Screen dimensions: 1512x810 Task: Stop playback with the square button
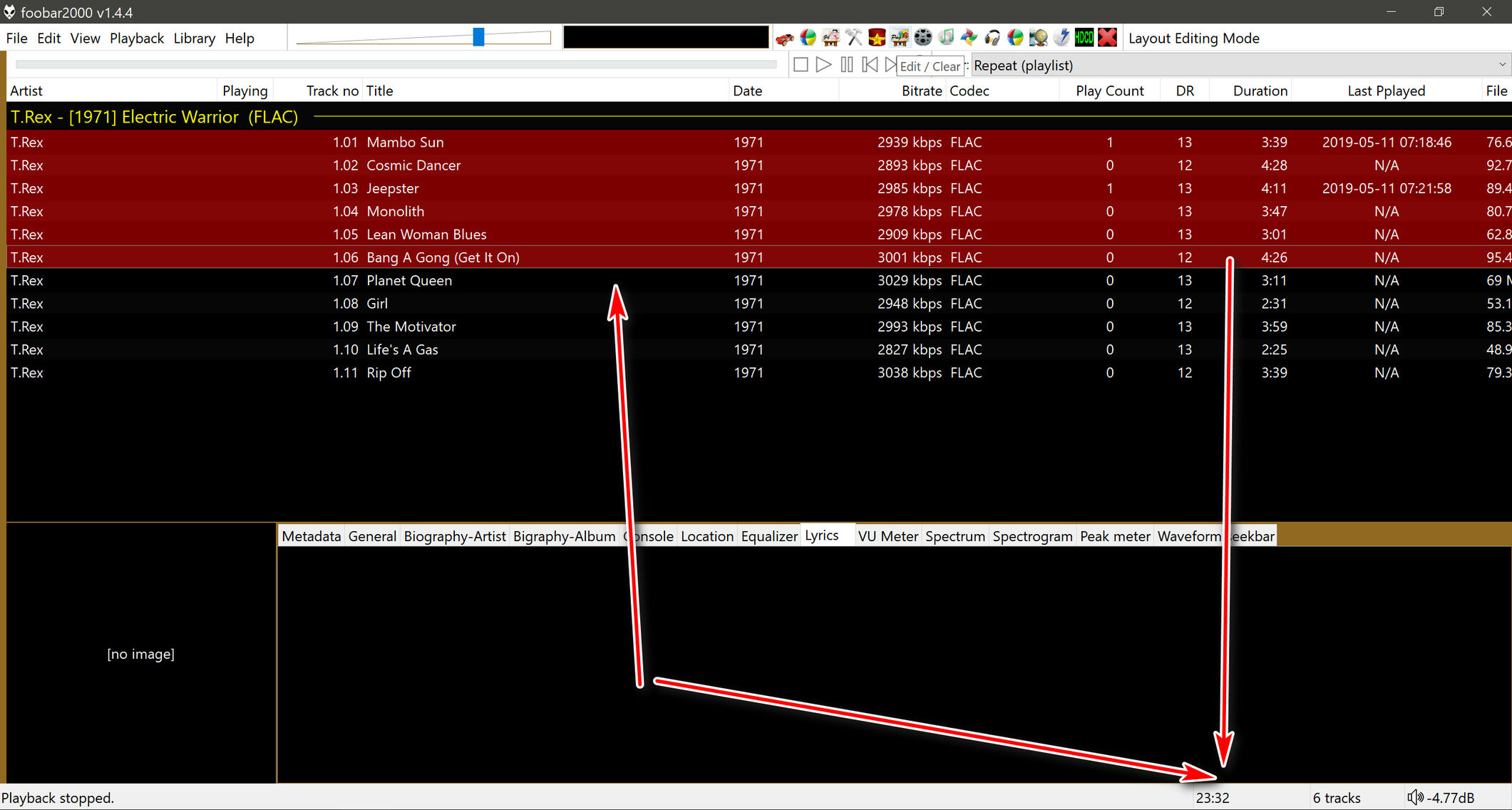(801, 65)
